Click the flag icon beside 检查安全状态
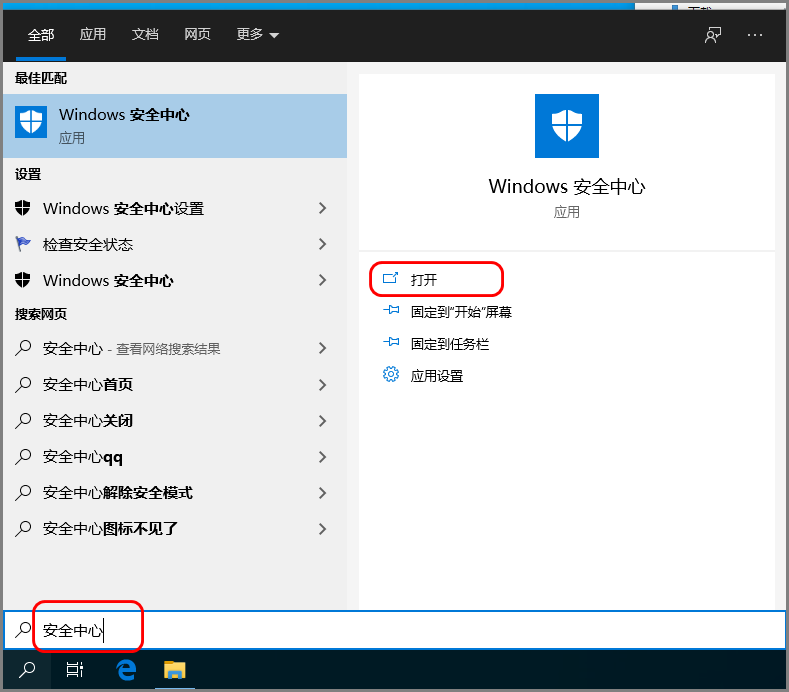 (x=23, y=244)
